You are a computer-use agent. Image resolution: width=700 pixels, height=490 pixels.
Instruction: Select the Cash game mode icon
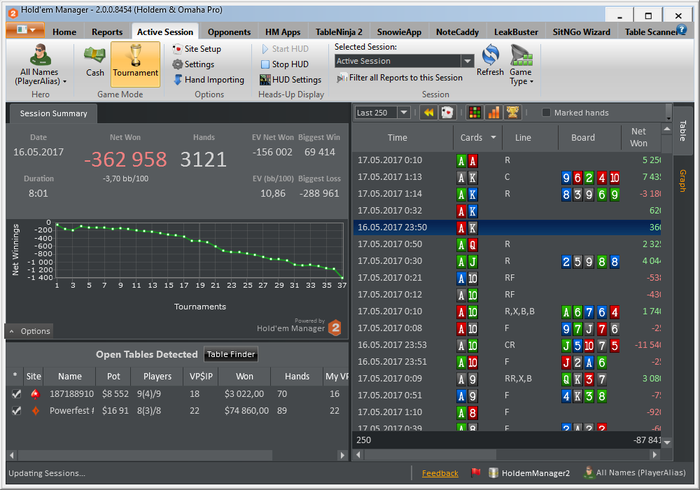click(x=95, y=62)
